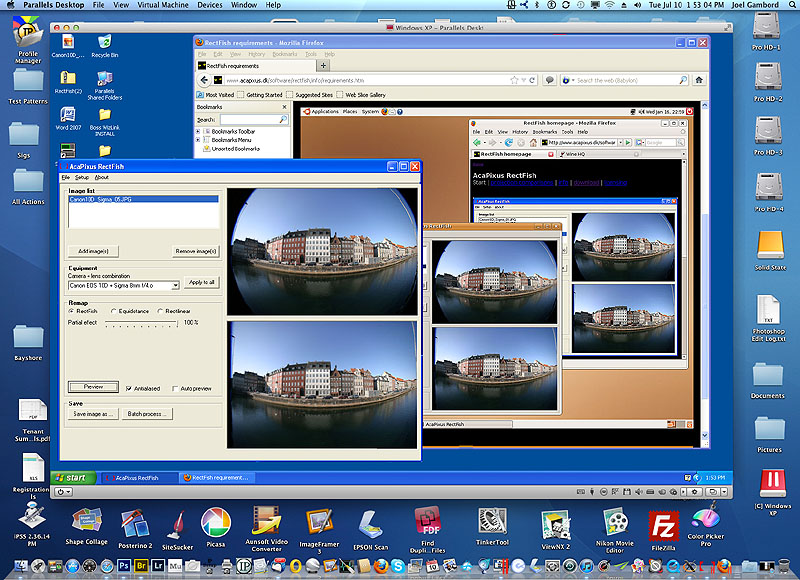This screenshot has height=580, width=800.
Task: Click RectFish requirements Firefox tab
Action: [256, 65]
